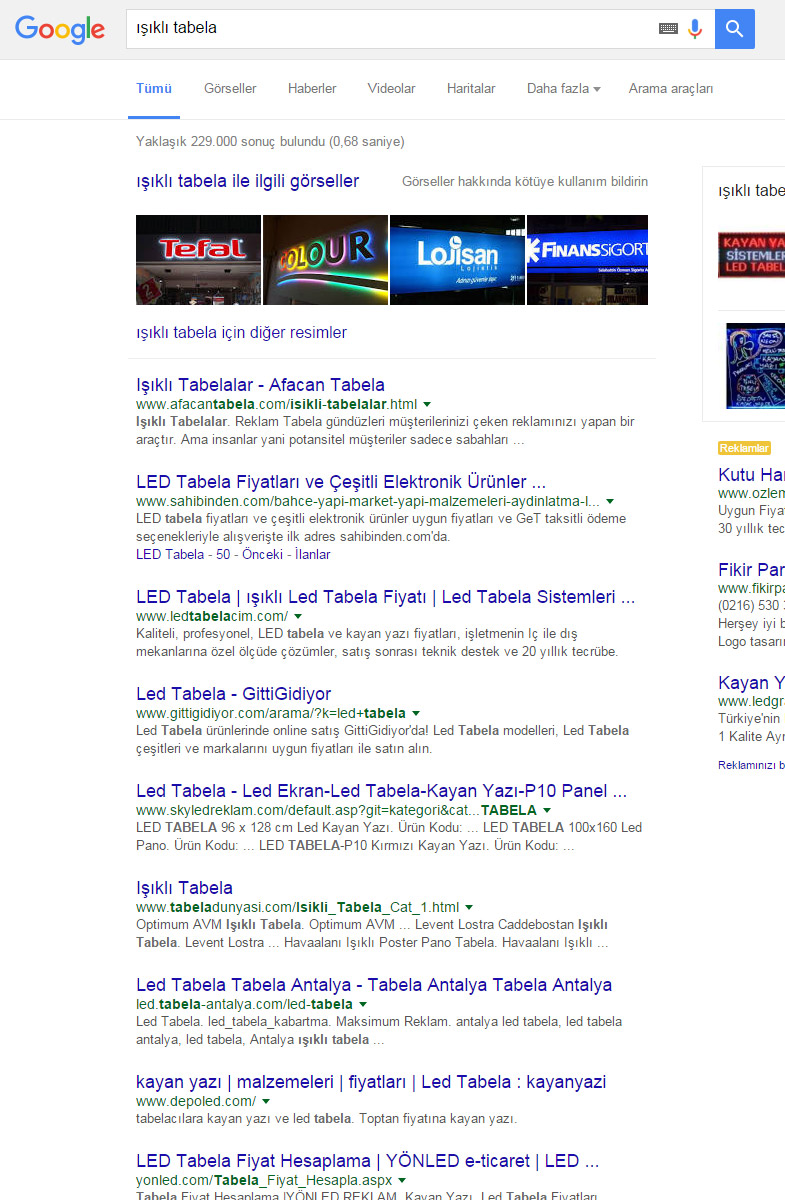785x1200 pixels.
Task: Switch to the Haberler tab
Action: click(x=312, y=89)
